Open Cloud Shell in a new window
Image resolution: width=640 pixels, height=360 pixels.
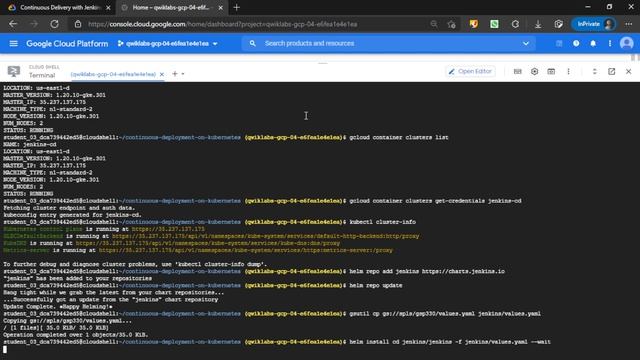pyautogui.click(x=611, y=71)
